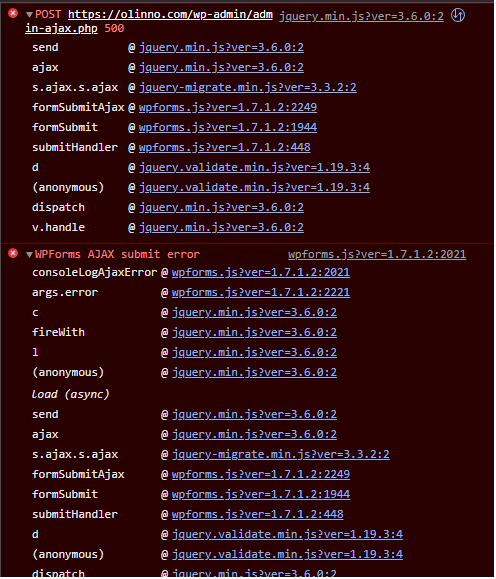Open jquery.min.js link in second send row
This screenshot has height=579, width=496.
pyautogui.click(x=254, y=414)
